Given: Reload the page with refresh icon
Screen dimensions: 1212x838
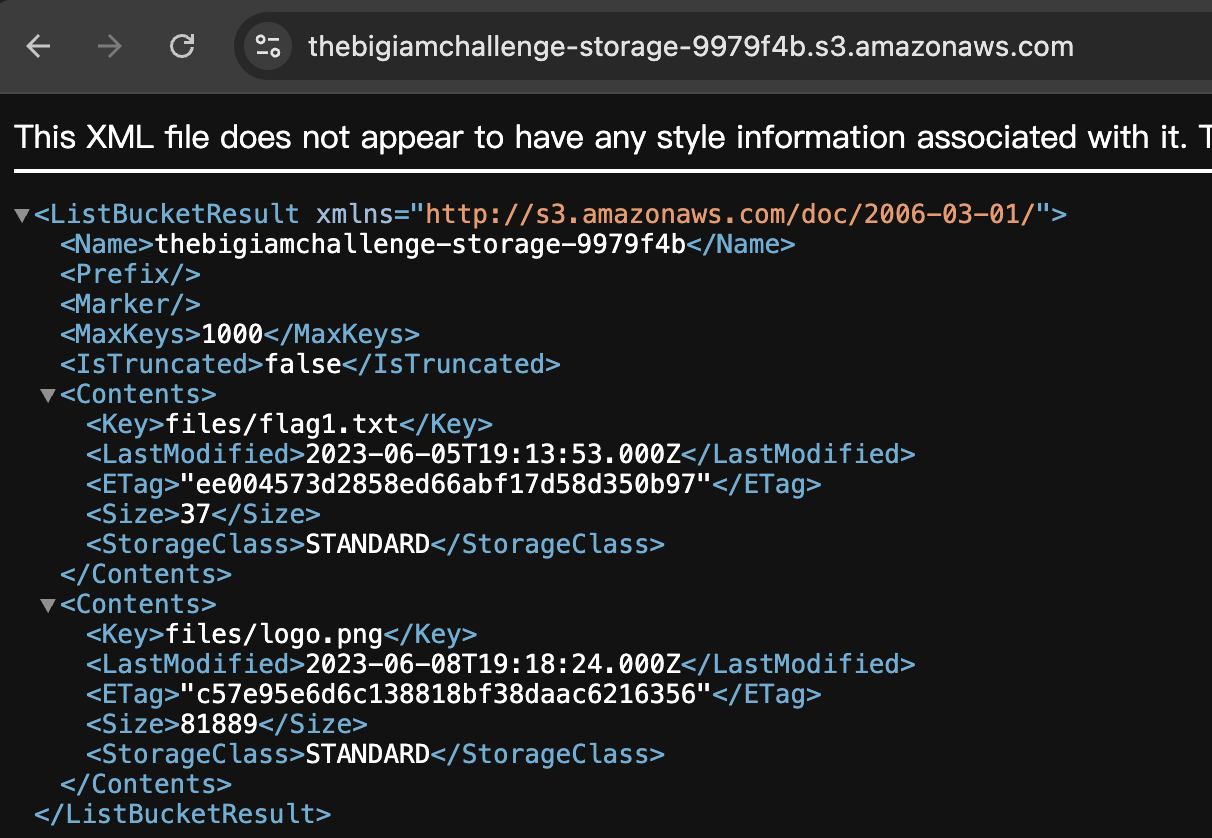Looking at the screenshot, I should pyautogui.click(x=182, y=46).
